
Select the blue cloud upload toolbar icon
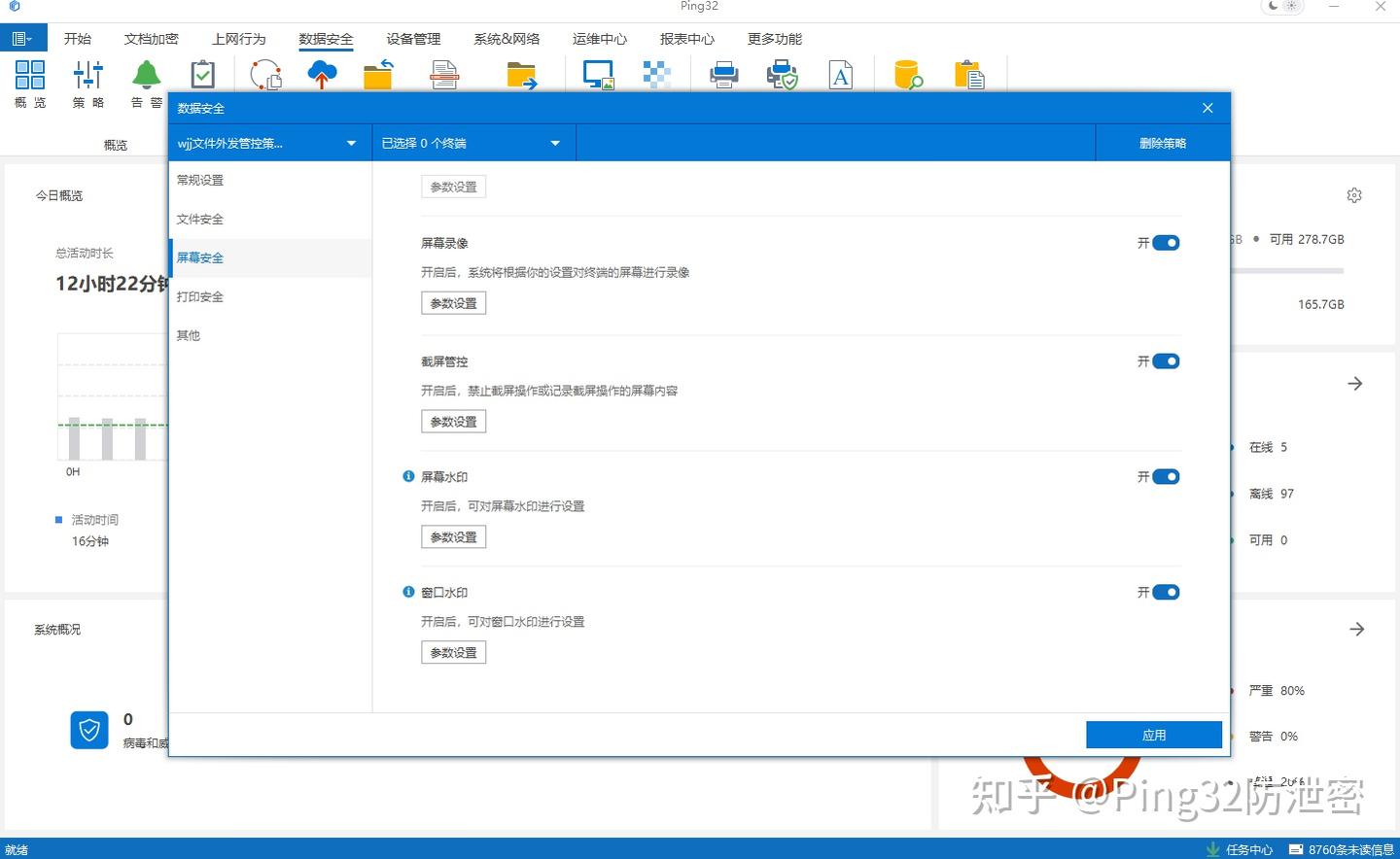pyautogui.click(x=322, y=74)
